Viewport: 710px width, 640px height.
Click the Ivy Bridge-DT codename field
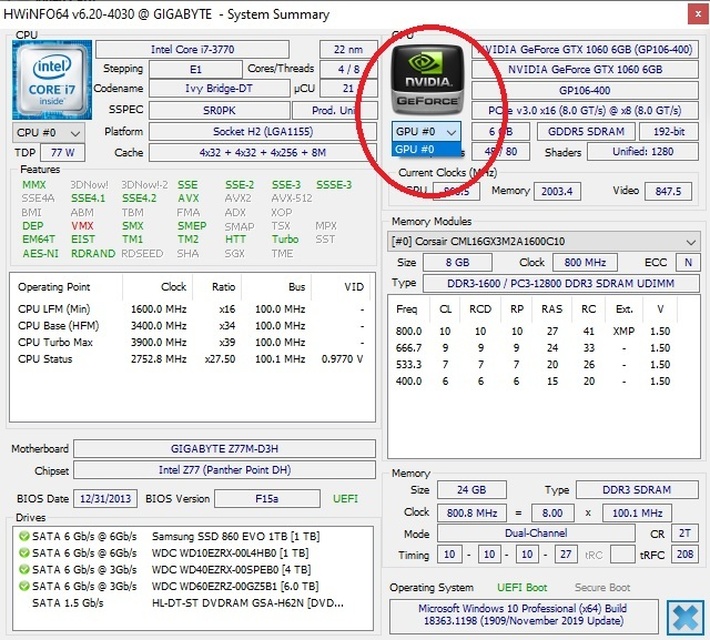tap(219, 88)
